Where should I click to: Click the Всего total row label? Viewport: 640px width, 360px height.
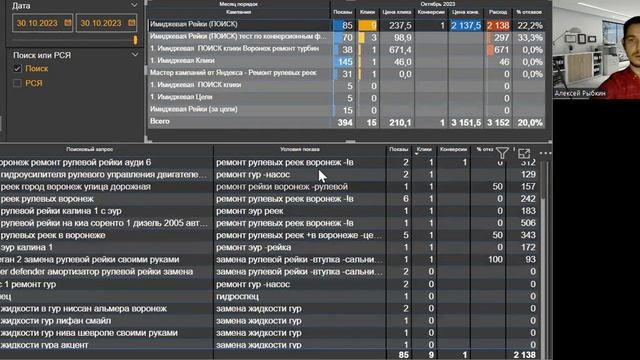(x=160, y=122)
